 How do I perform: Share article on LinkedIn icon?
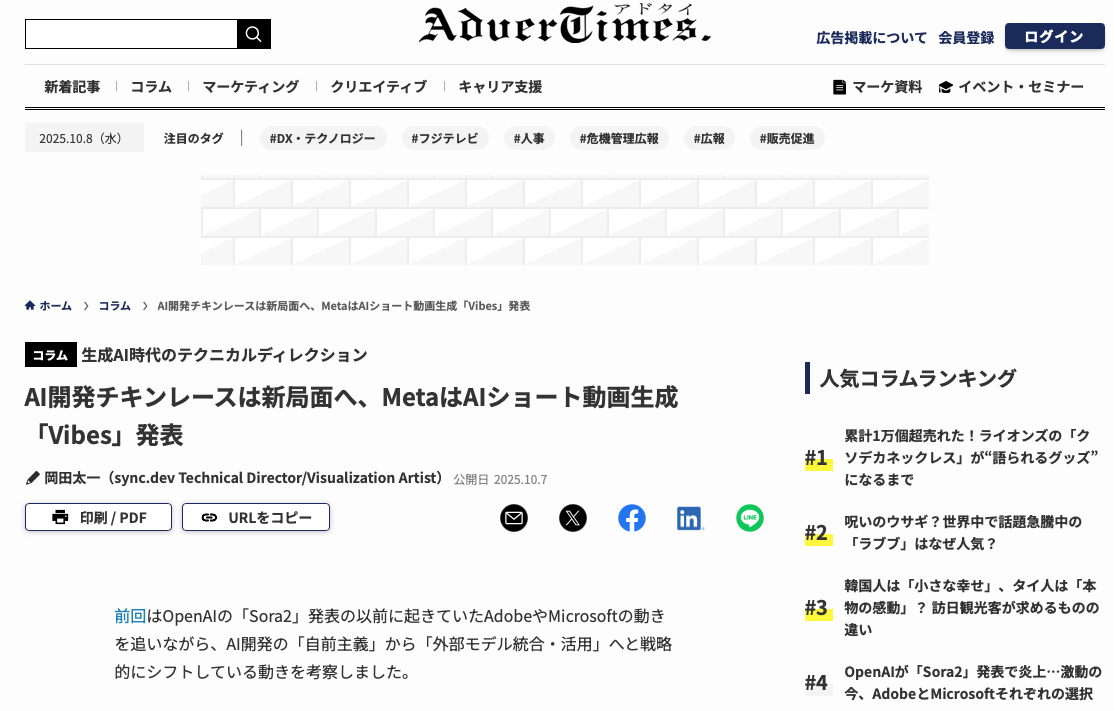690,518
